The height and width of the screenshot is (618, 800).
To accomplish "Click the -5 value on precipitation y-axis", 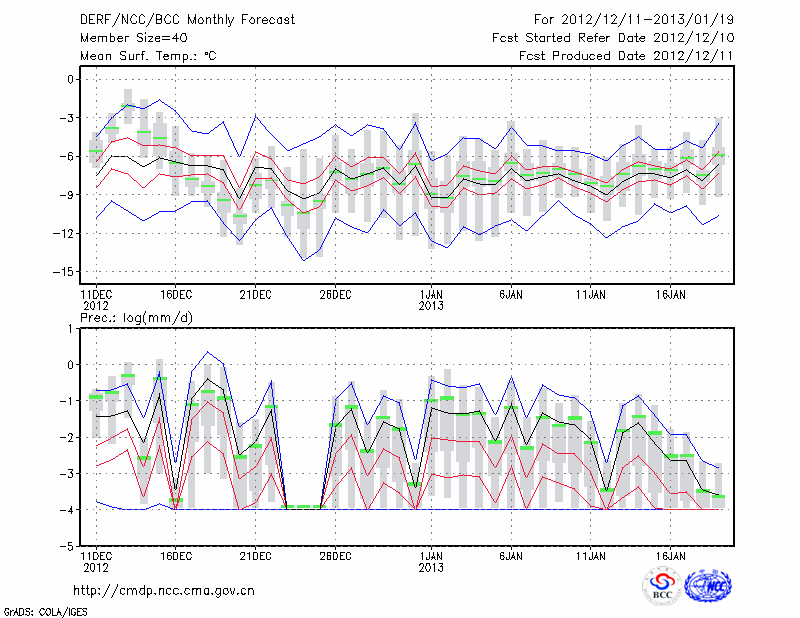I will point(69,548).
